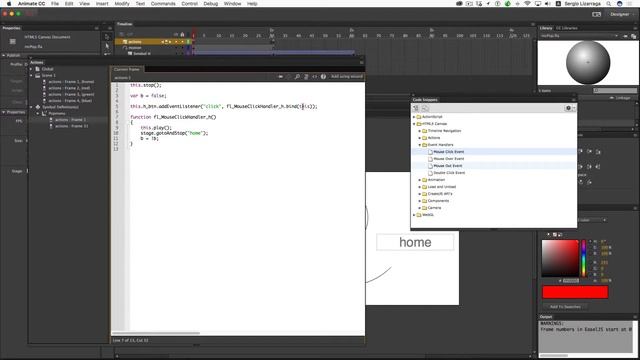
Task: Click the Add To Swatches button
Action: (565, 307)
